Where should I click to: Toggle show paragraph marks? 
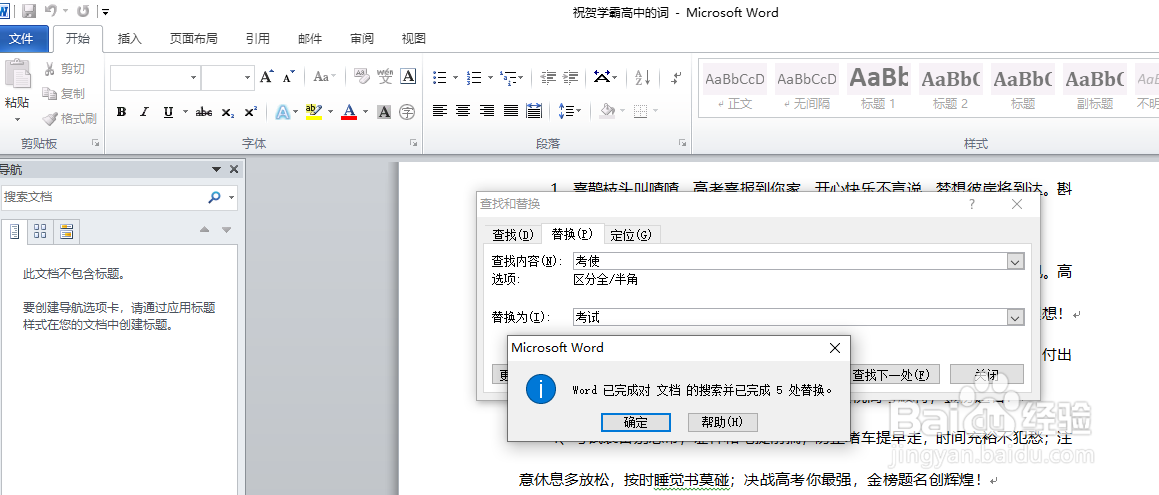click(676, 77)
